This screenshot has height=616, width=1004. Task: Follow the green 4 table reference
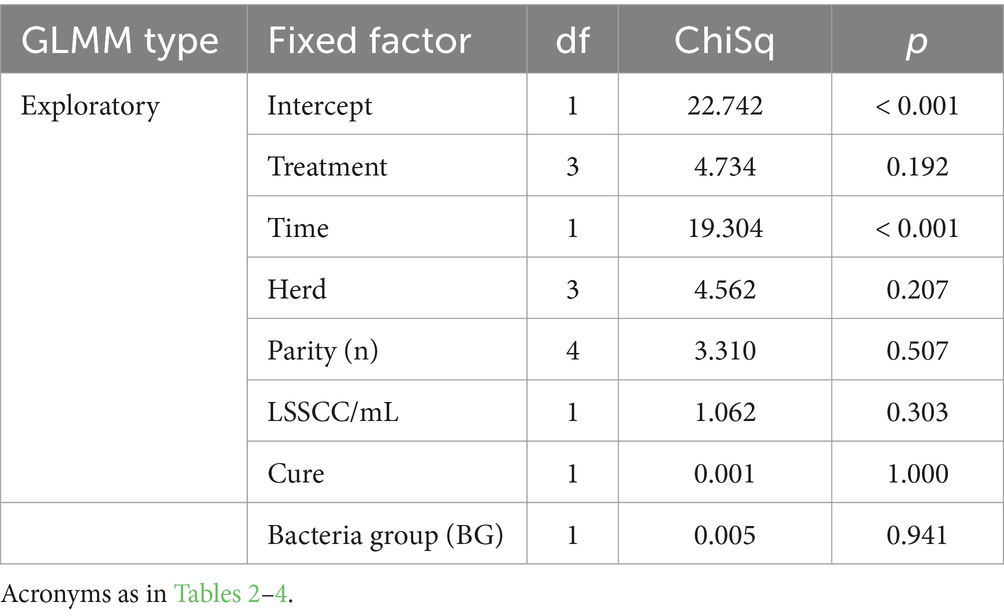pyautogui.click(x=280, y=594)
